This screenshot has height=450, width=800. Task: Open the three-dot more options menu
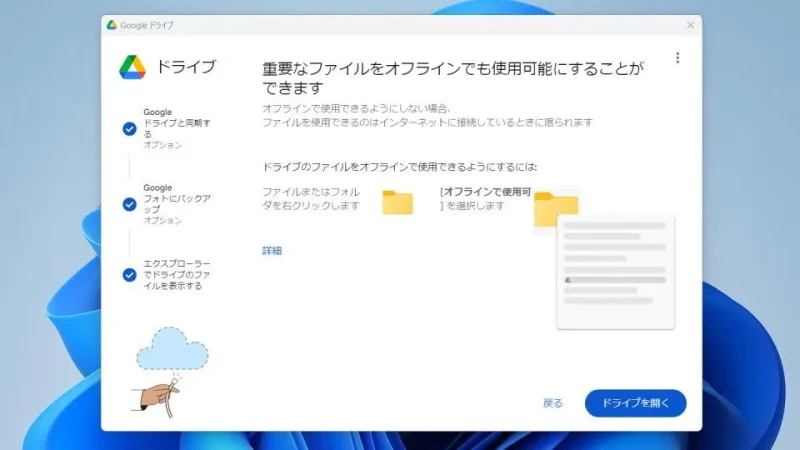coord(678,58)
